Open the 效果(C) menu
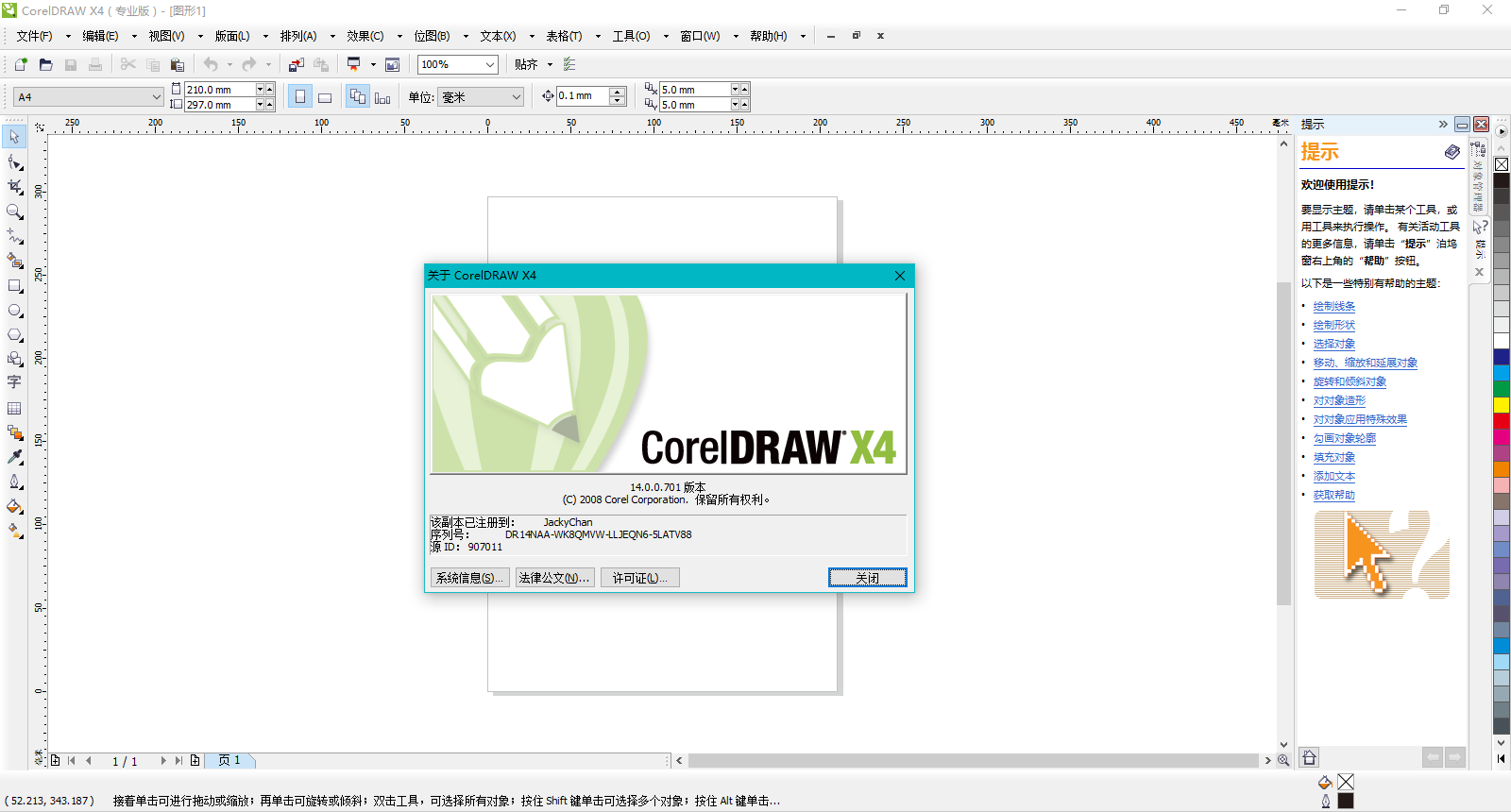This screenshot has height=812, width=1511. click(x=365, y=36)
